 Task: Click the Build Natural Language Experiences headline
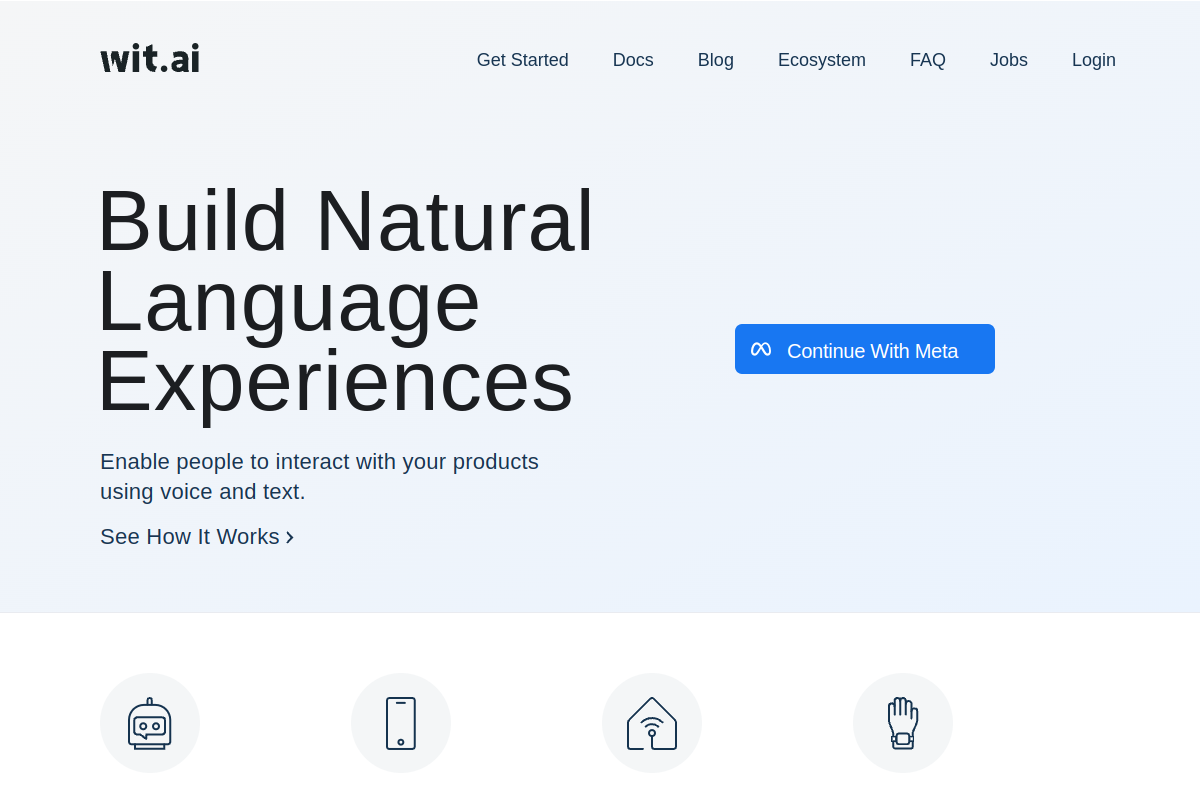(346, 300)
